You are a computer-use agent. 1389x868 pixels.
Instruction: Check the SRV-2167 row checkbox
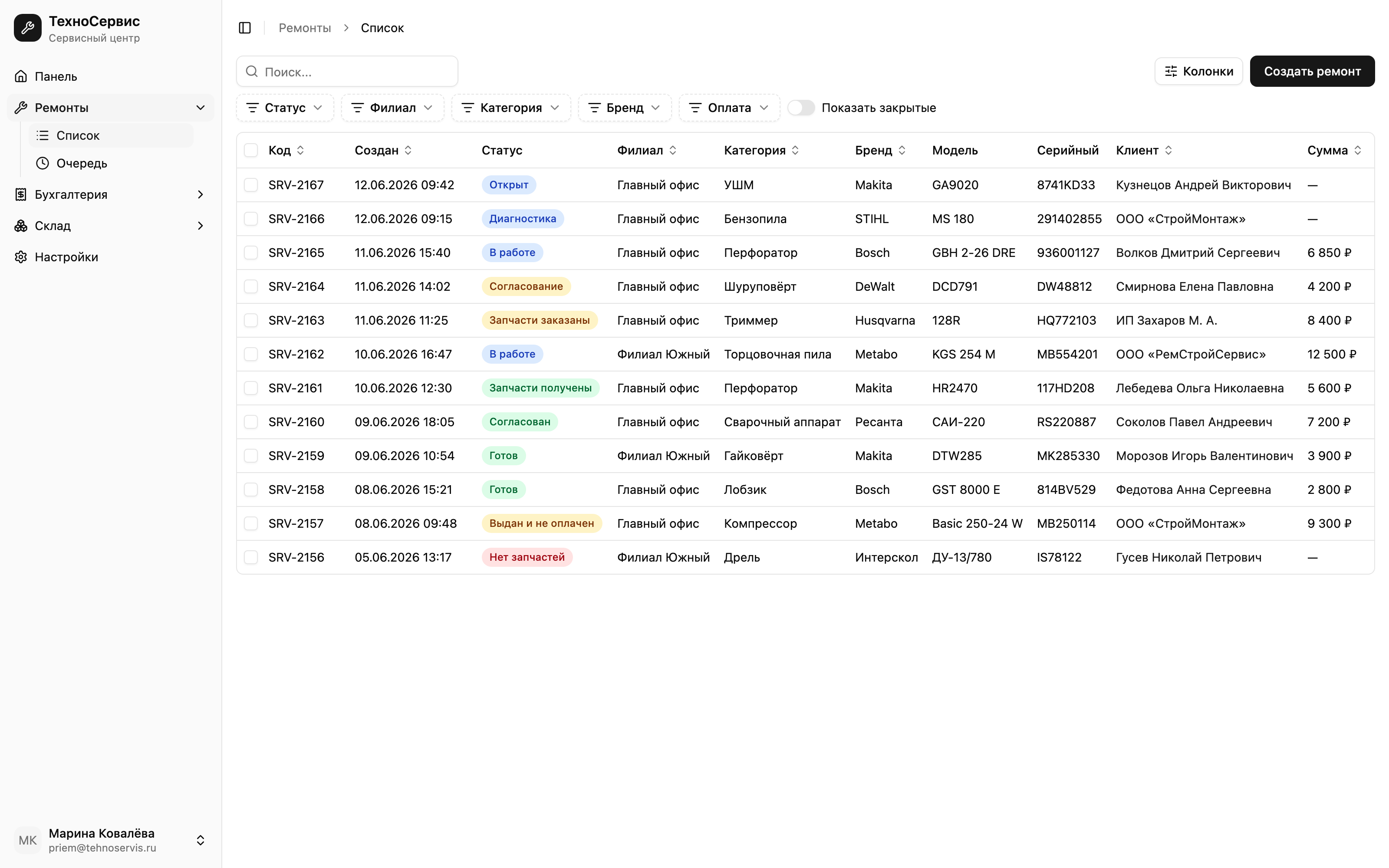(251, 185)
